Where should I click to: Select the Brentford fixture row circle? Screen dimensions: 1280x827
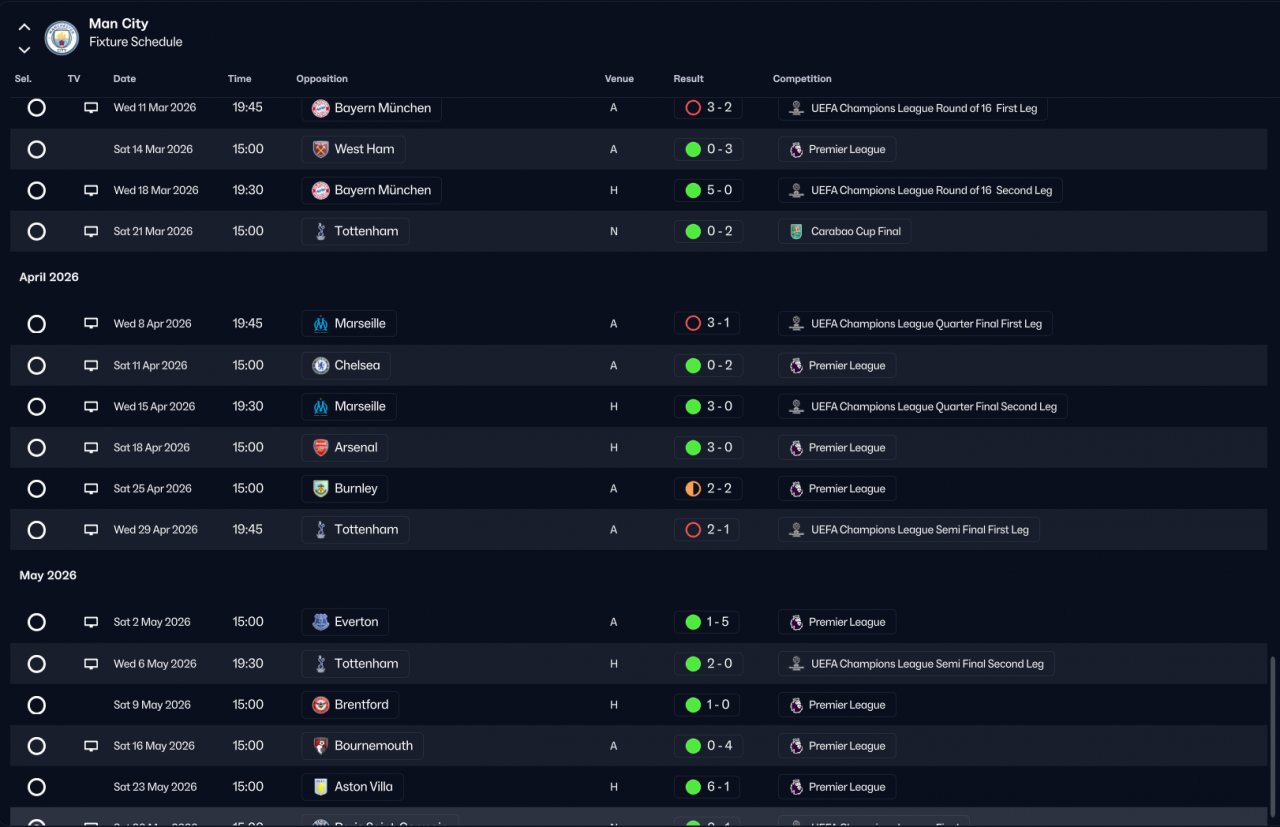37,705
